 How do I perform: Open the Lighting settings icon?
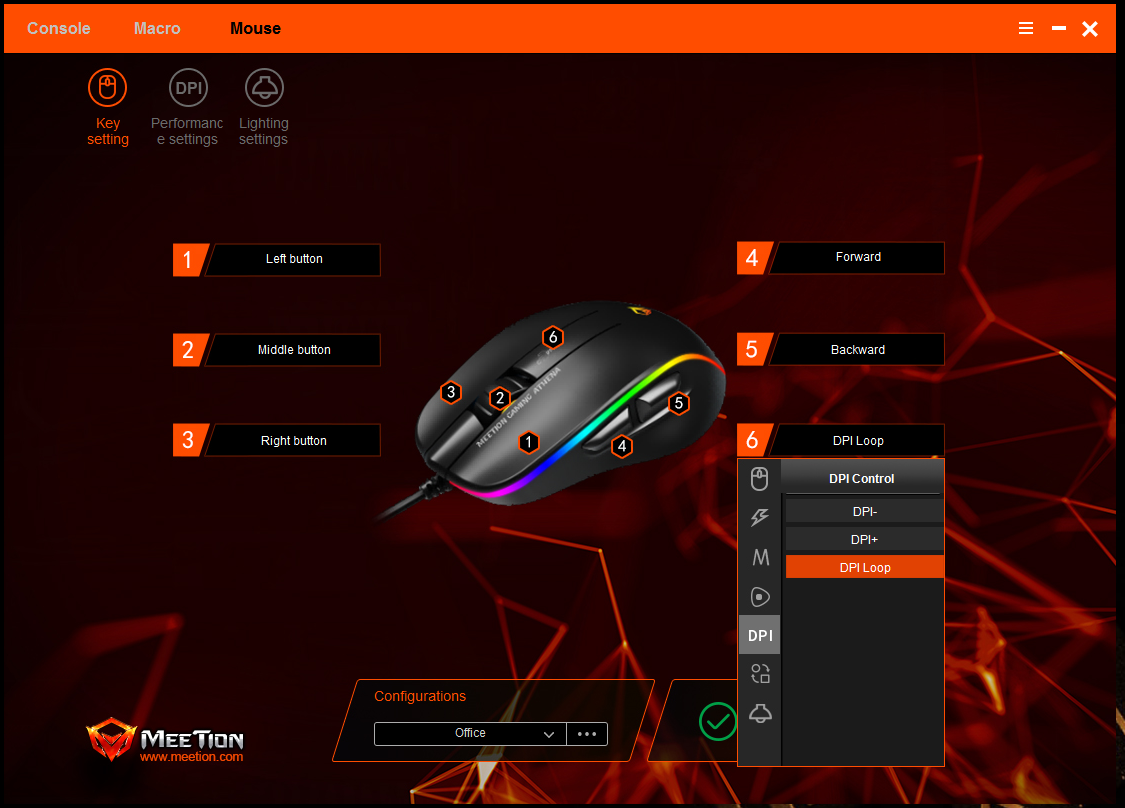coord(263,87)
